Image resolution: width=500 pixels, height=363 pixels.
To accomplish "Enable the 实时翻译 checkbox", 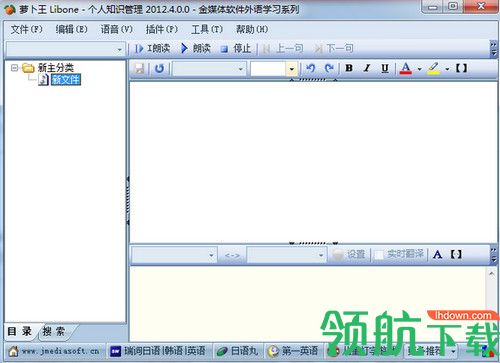I will coord(379,255).
